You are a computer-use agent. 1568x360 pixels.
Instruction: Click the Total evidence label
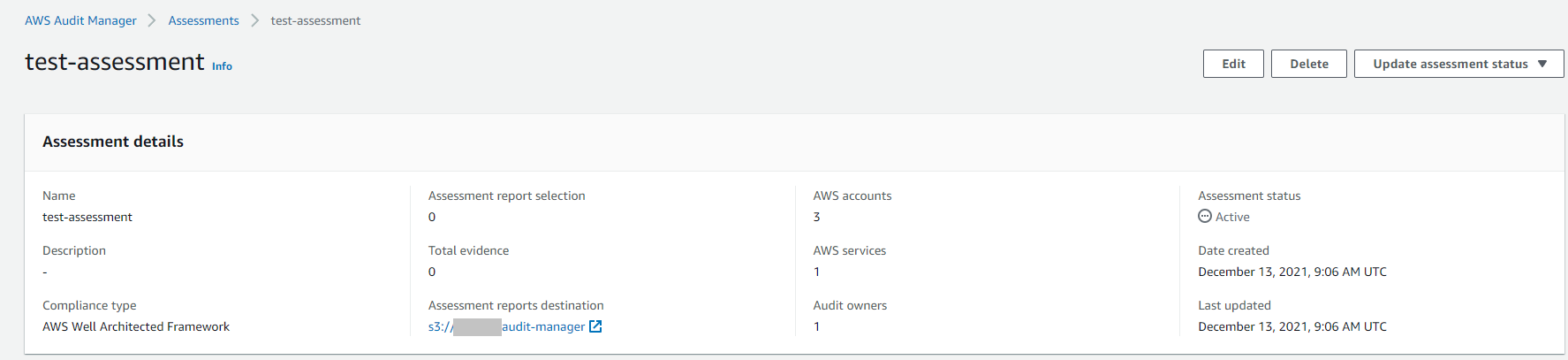(x=468, y=250)
